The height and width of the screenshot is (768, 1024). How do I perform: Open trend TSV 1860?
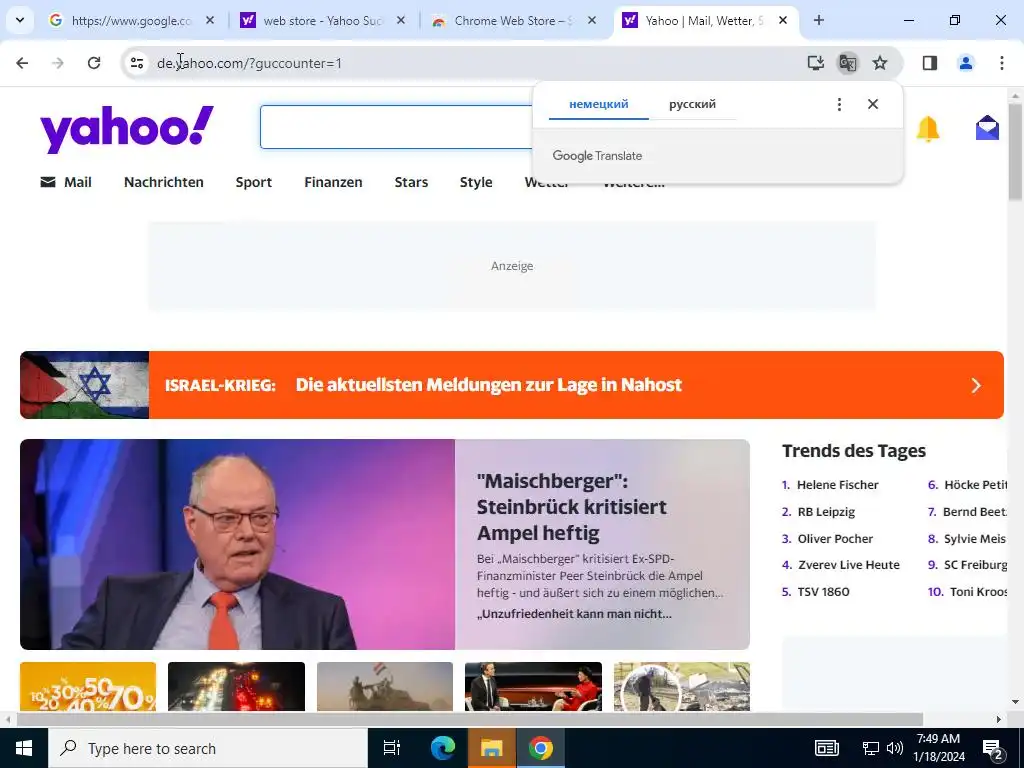point(824,592)
